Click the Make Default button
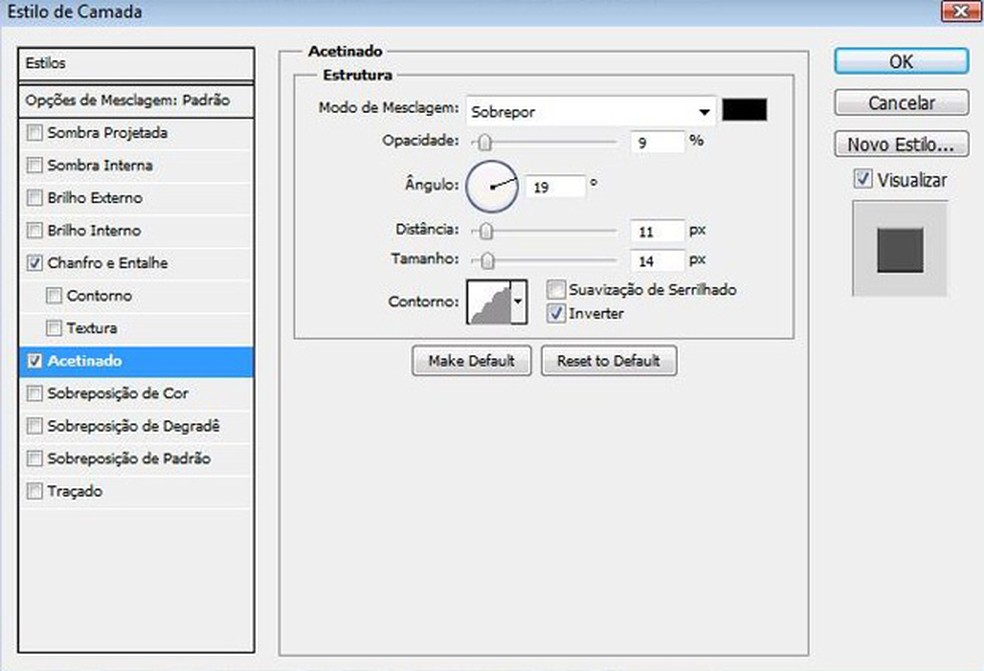 point(471,360)
